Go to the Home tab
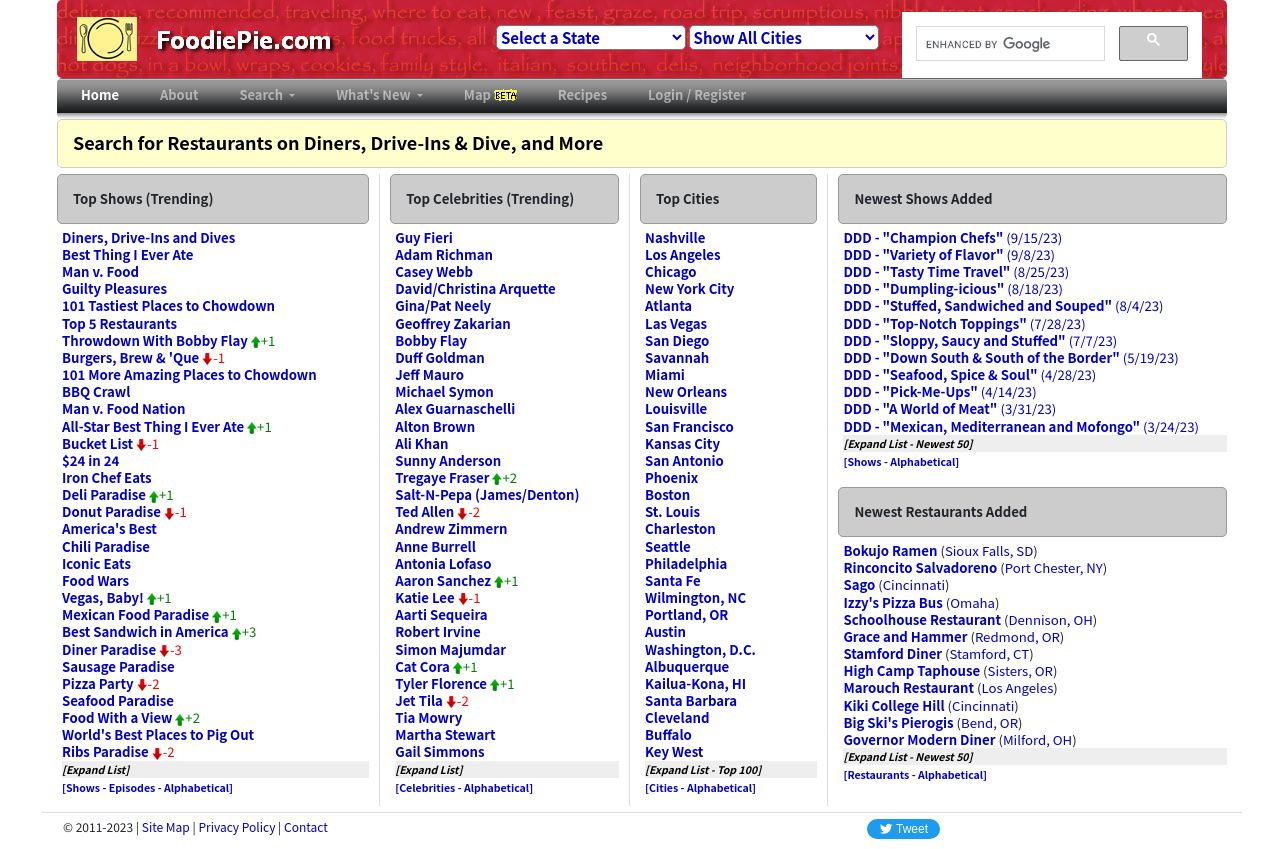 100,95
